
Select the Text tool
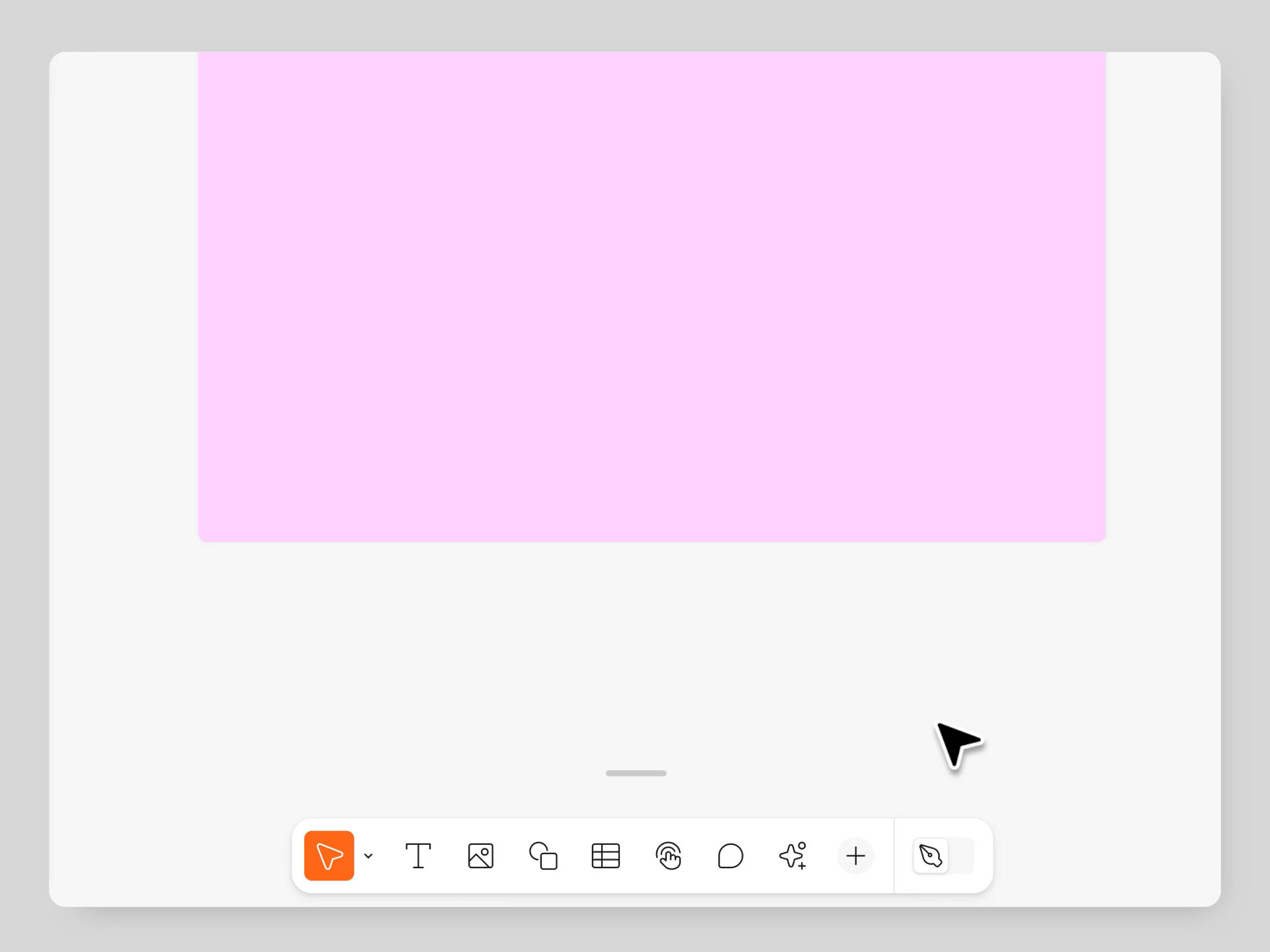(418, 856)
